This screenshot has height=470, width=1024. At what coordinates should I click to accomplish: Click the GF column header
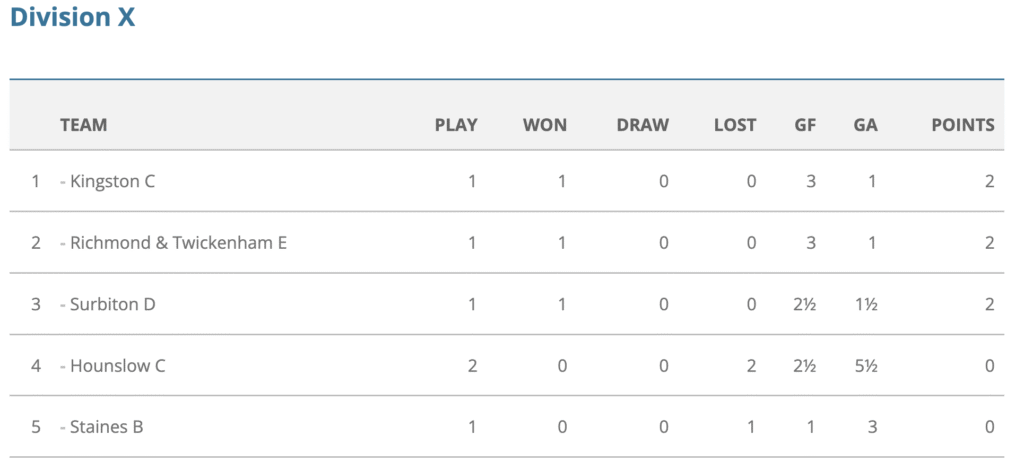[805, 125]
